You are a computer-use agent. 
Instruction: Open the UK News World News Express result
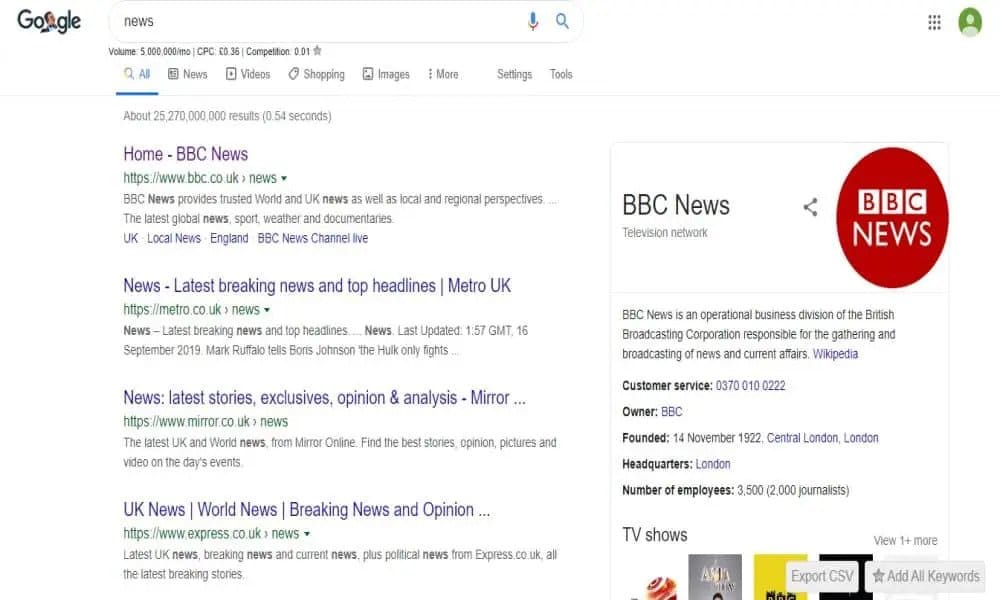[307, 510]
